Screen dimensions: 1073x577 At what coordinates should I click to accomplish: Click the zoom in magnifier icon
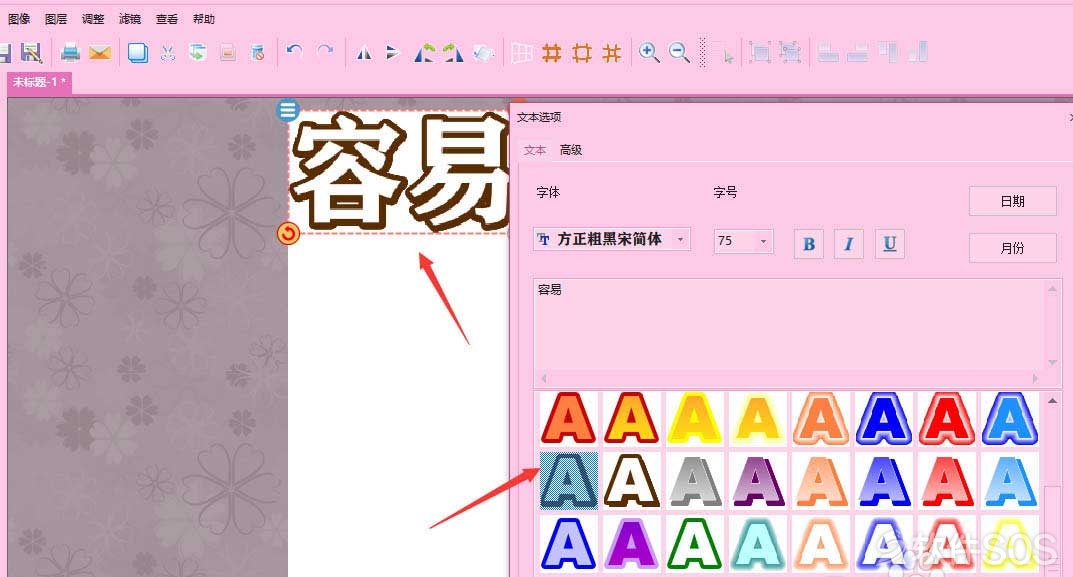(649, 52)
